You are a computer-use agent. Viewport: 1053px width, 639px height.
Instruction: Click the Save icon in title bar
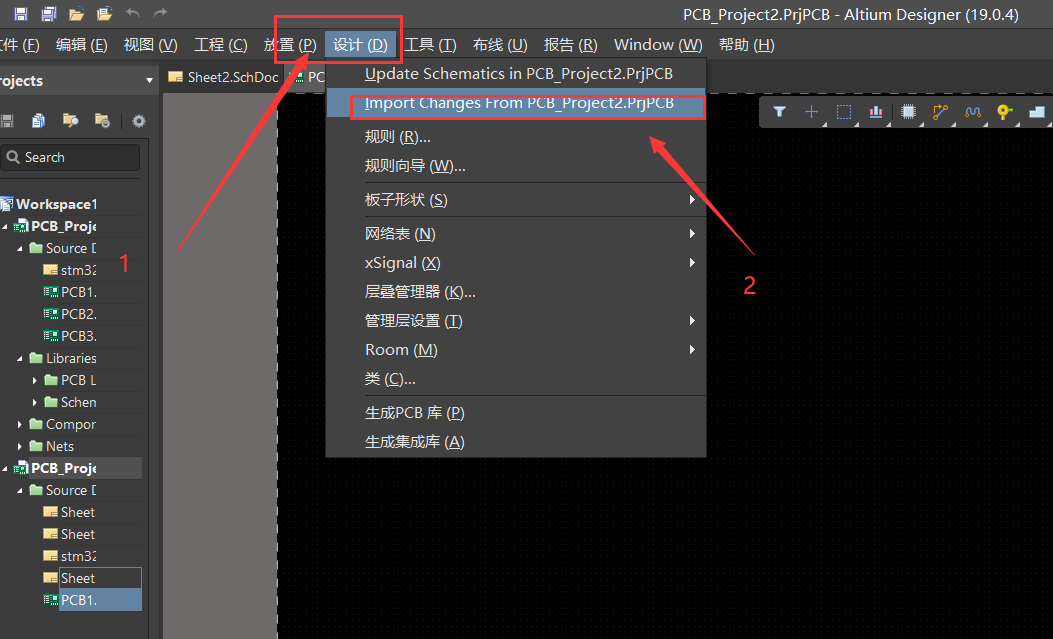(x=21, y=13)
